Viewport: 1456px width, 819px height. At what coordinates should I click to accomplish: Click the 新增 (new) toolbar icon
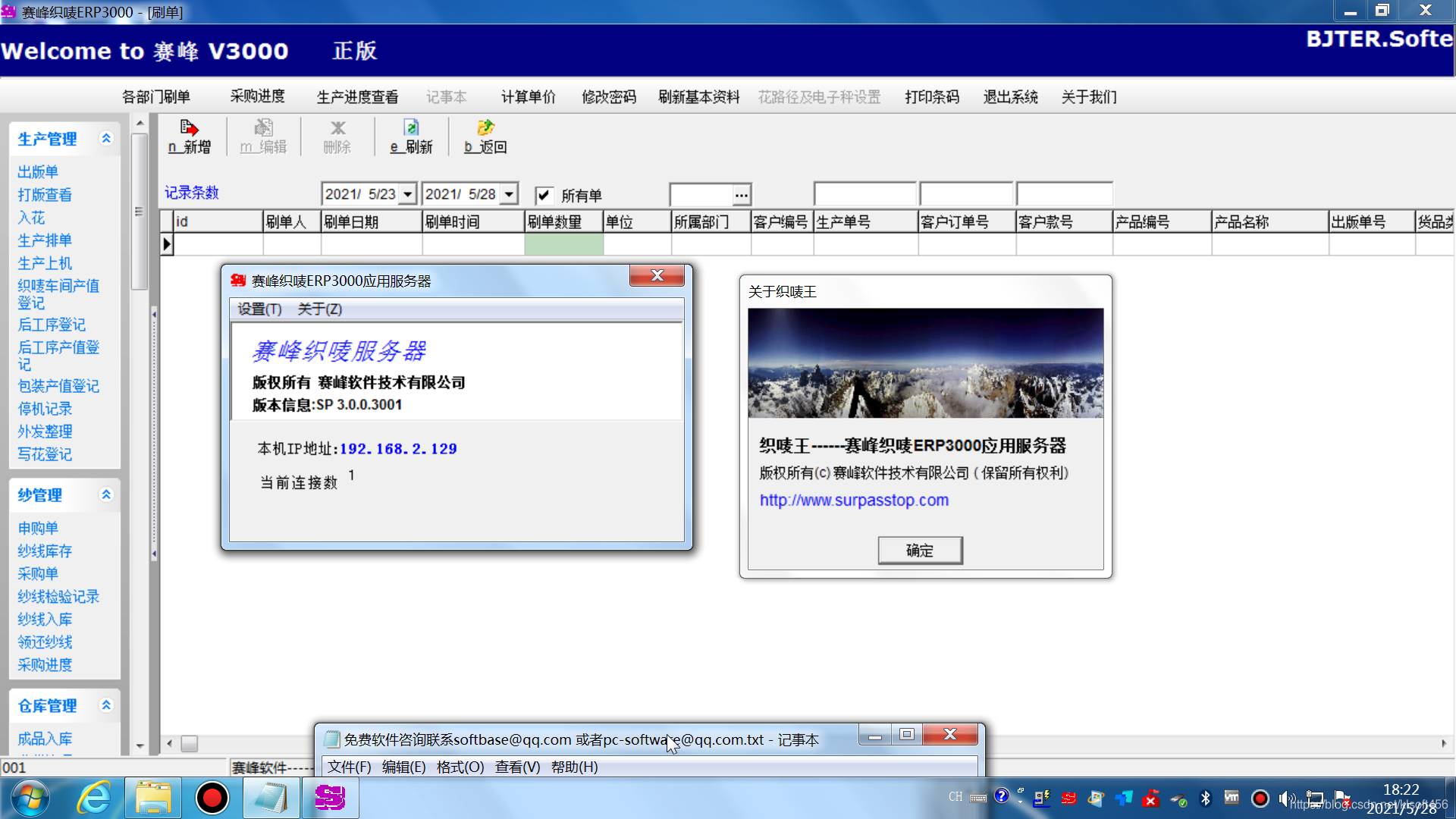coord(189,136)
